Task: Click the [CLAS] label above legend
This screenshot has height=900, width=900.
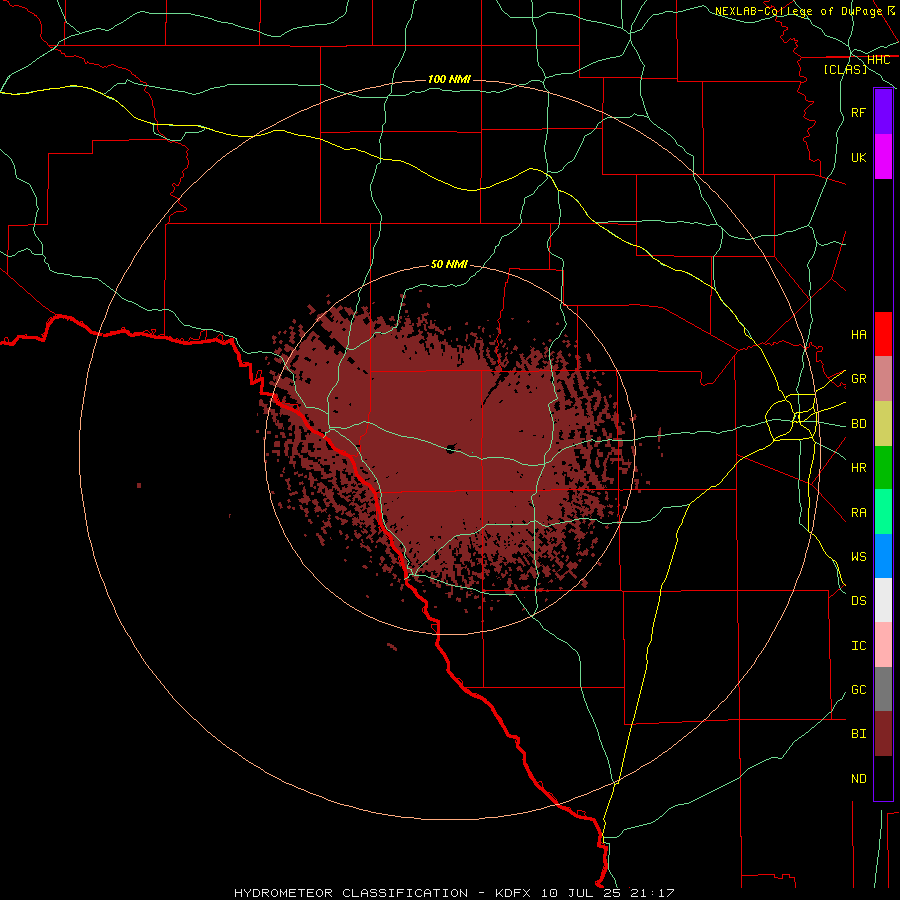Action: pos(845,70)
